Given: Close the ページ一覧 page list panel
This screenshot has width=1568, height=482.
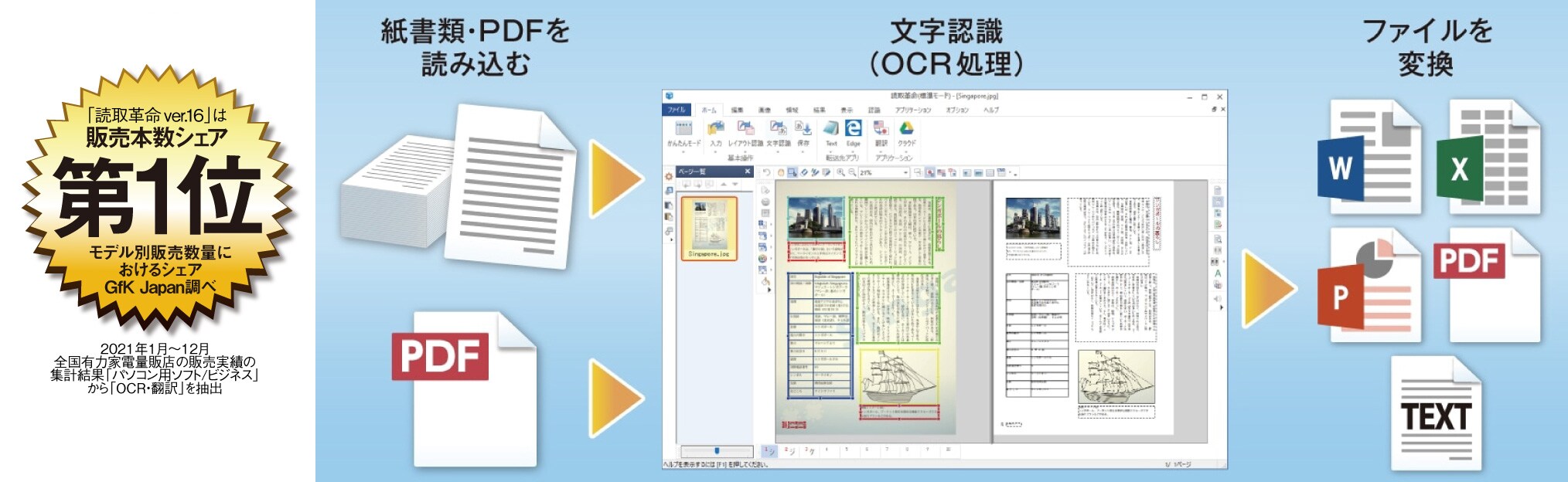Looking at the screenshot, I should (x=748, y=171).
